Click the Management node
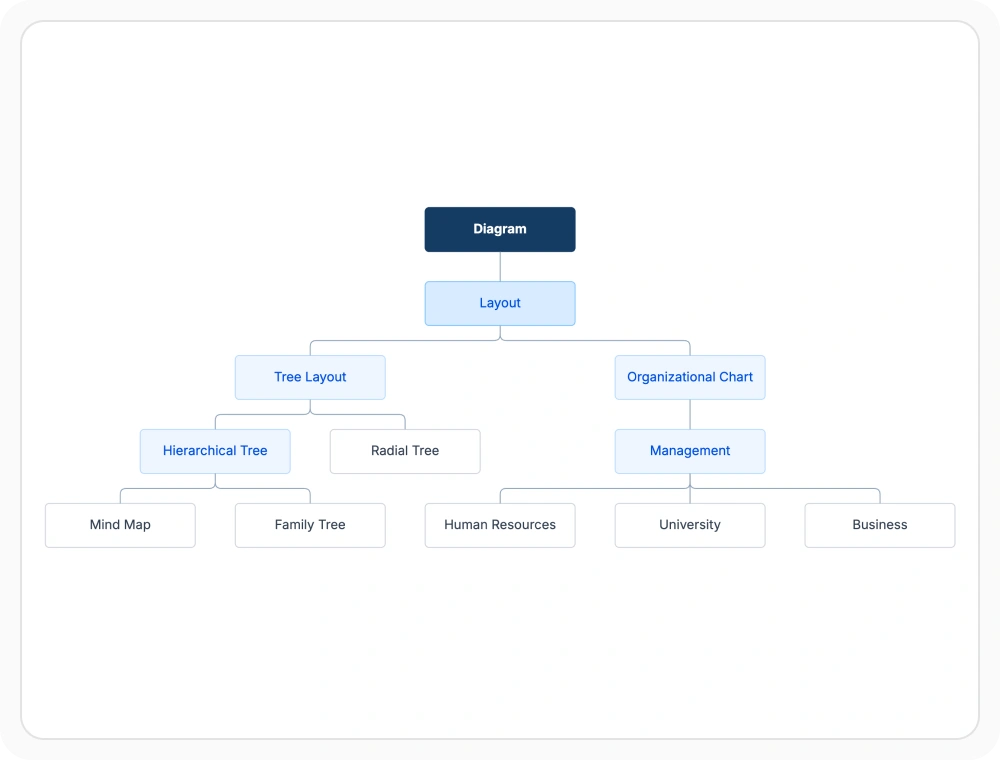 (x=690, y=451)
